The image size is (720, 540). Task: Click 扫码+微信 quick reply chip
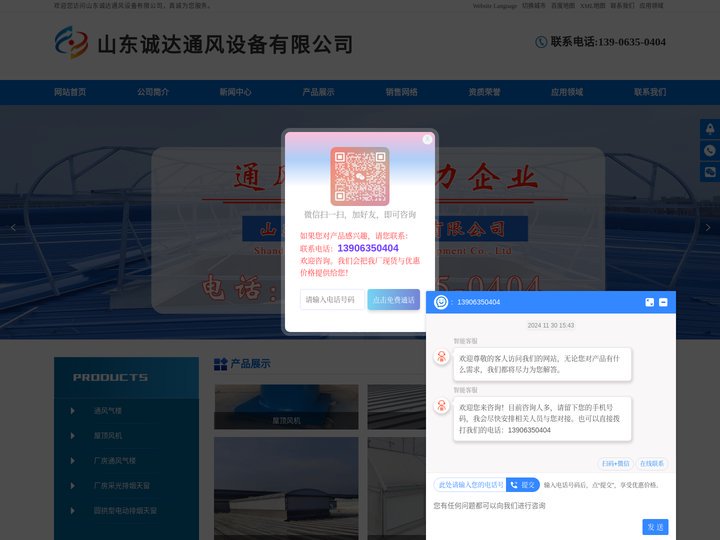click(x=615, y=463)
